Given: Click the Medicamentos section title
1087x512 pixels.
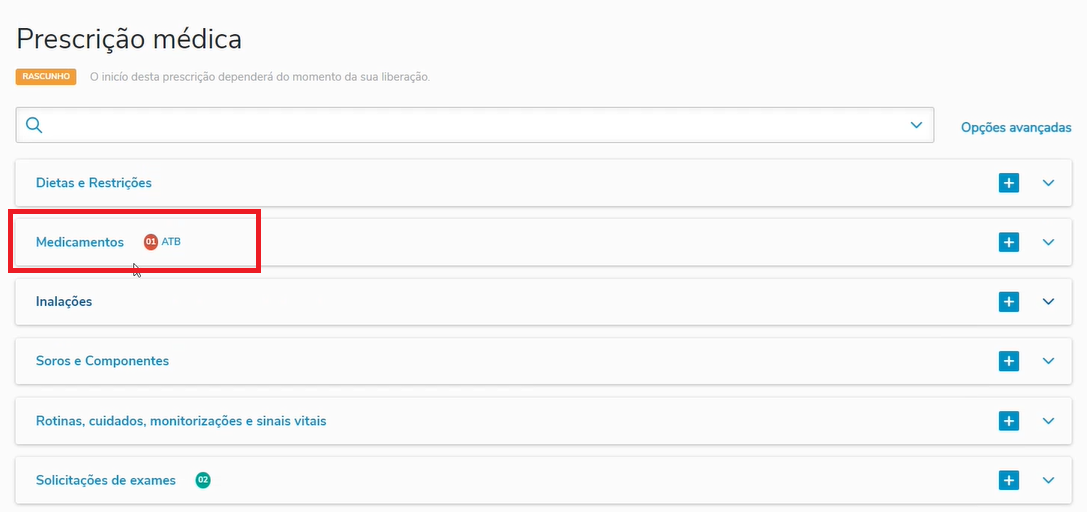Looking at the screenshot, I should pyautogui.click(x=80, y=242).
